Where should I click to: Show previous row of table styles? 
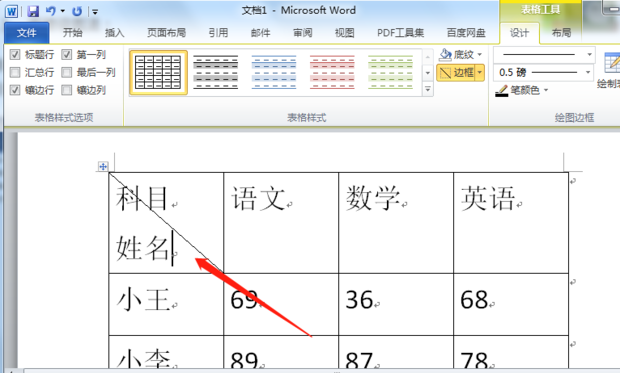(427, 57)
